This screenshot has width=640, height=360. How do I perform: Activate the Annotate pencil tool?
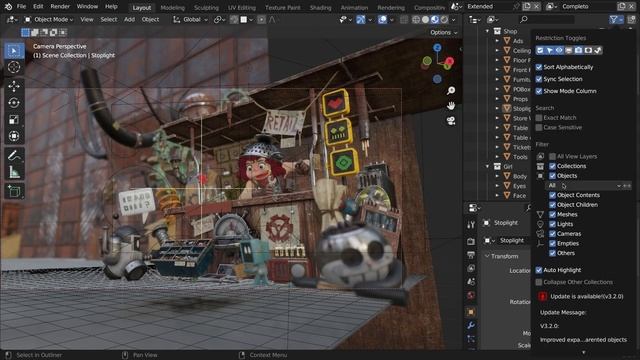tap(14, 155)
